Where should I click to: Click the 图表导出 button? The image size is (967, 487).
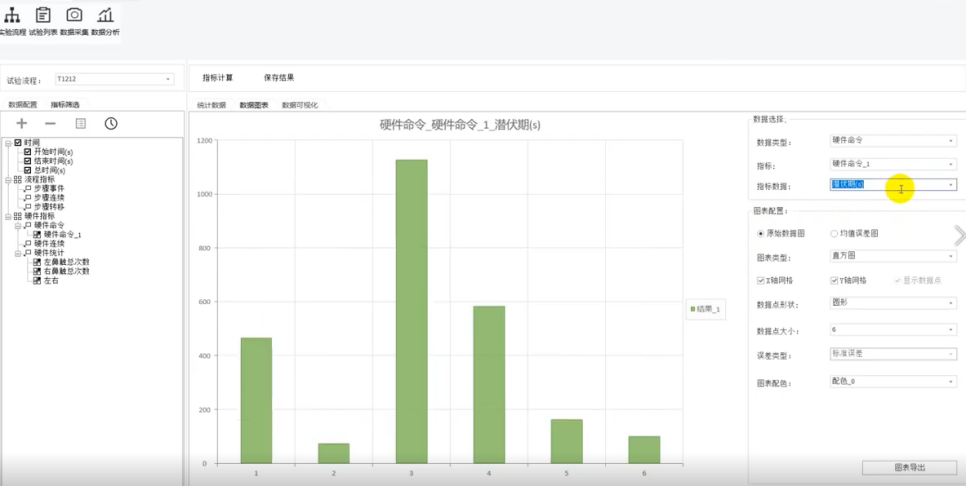[x=908, y=467]
